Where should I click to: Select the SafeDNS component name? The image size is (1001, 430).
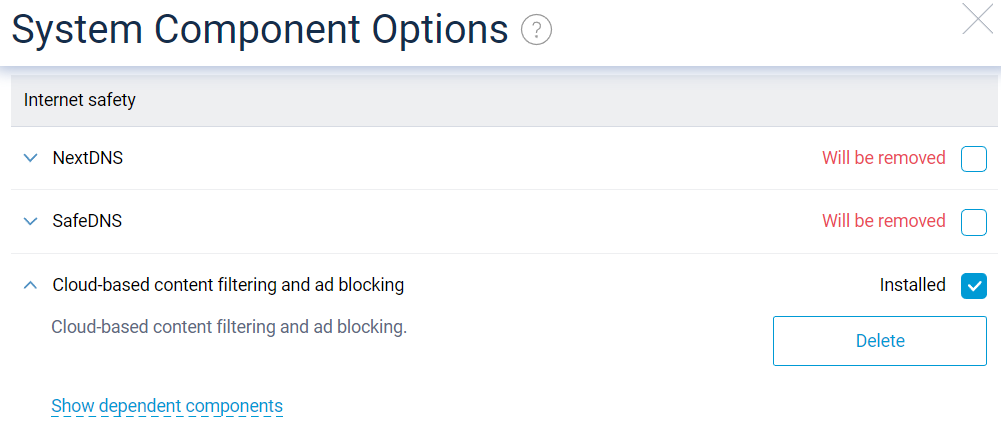click(x=87, y=222)
